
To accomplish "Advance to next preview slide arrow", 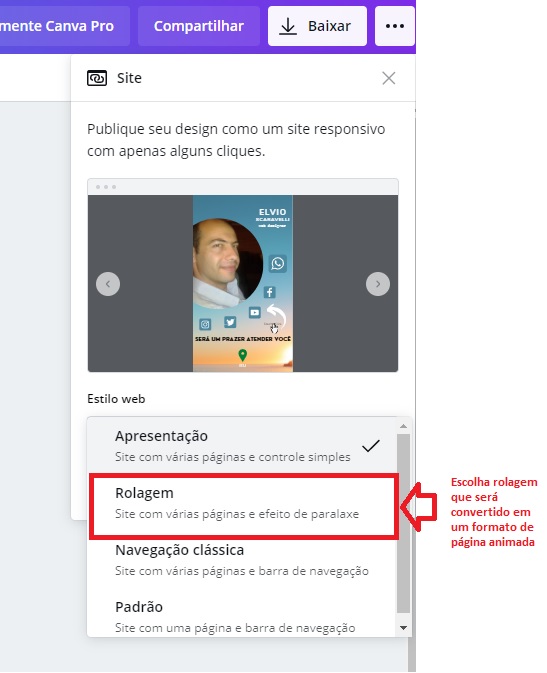I will pos(378,284).
